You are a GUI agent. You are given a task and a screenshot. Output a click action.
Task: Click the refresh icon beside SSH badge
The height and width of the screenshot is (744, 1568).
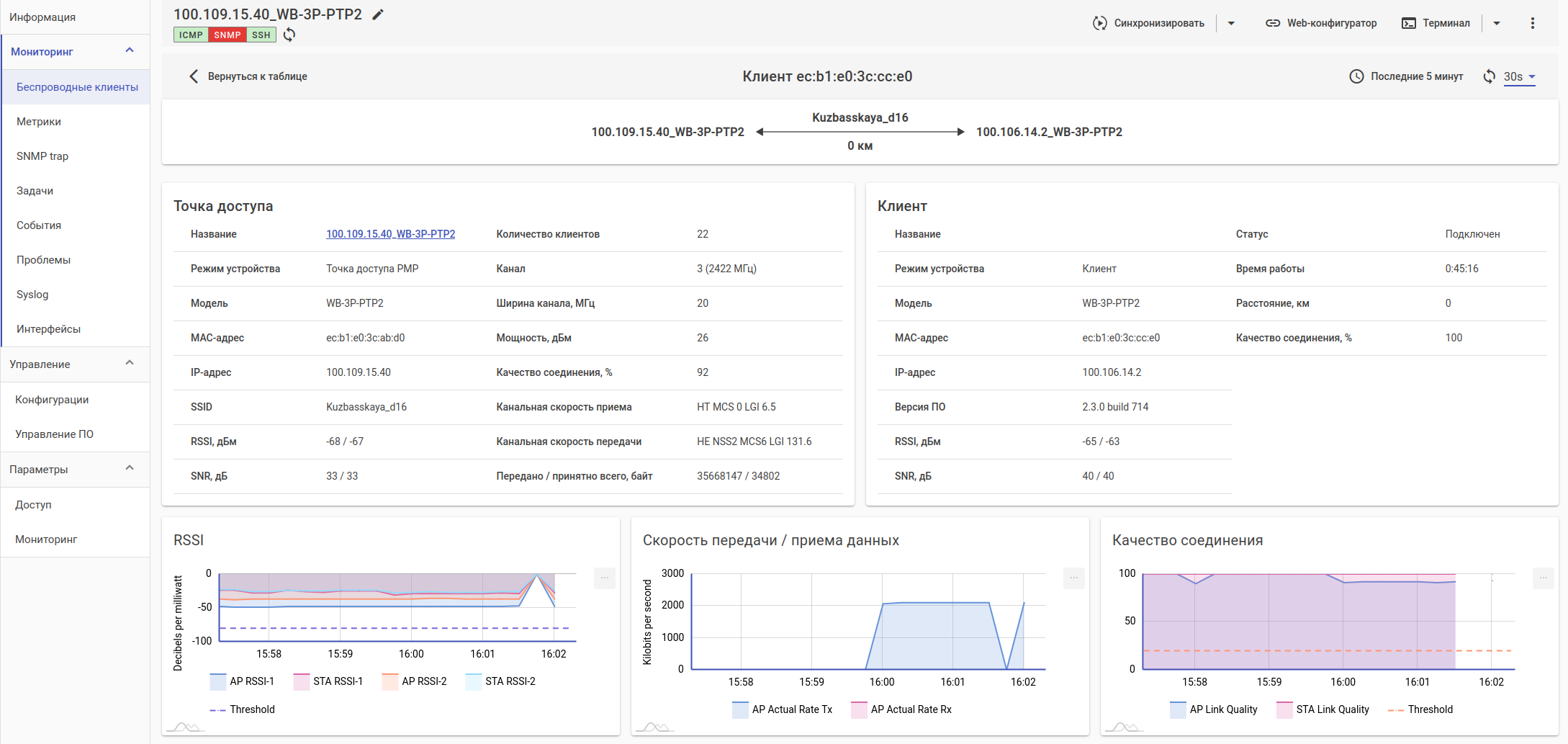[289, 35]
